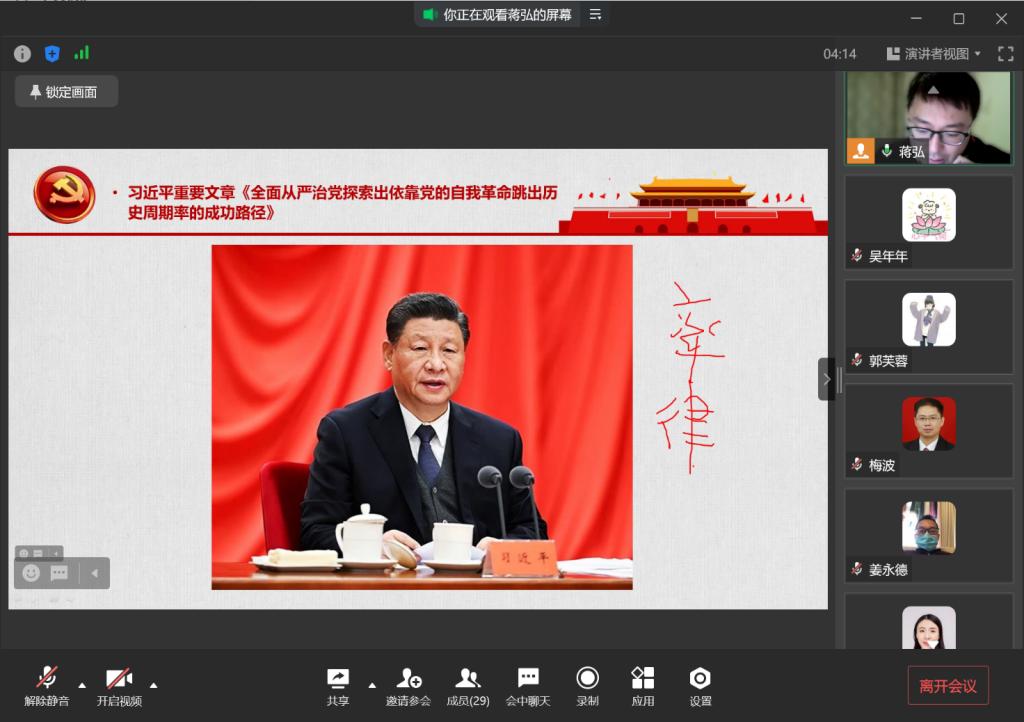Turn on camera with 开启视频
The width and height of the screenshot is (1024, 722).
click(x=119, y=686)
